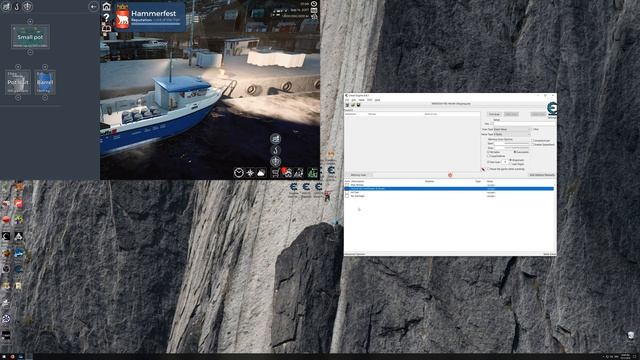This screenshot has height=360, width=640.
Task: Open the clock icon in the game bottom bar
Action: 238,173
